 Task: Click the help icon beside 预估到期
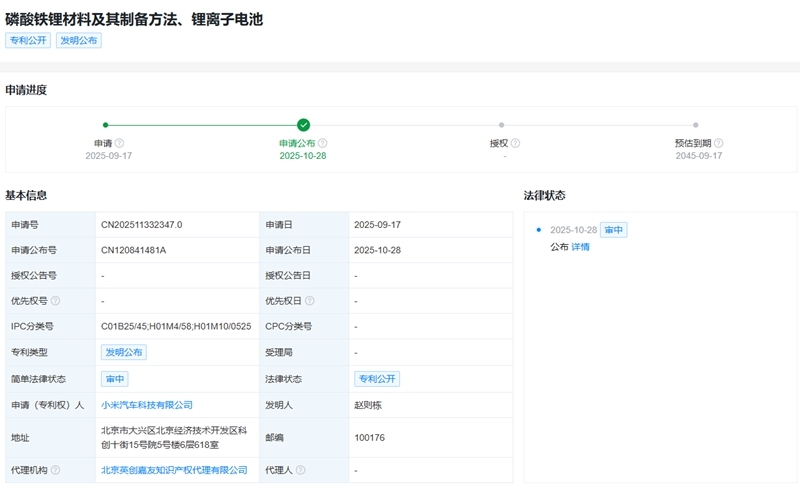click(x=719, y=143)
